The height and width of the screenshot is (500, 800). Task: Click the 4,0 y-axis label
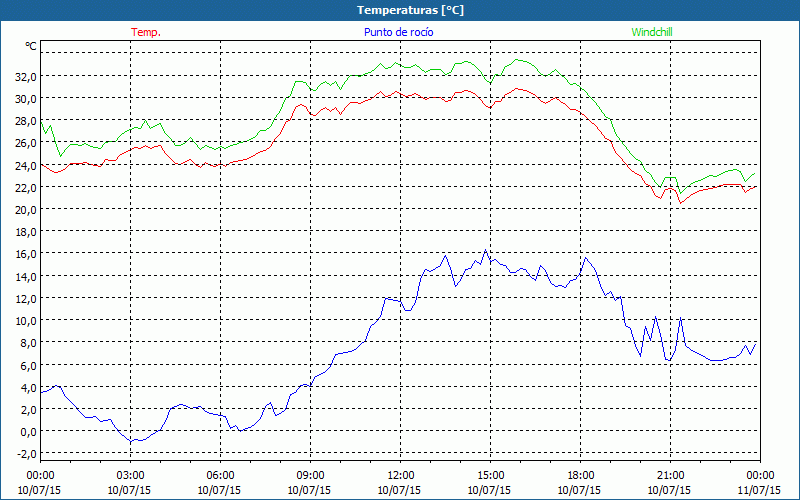tap(28, 387)
